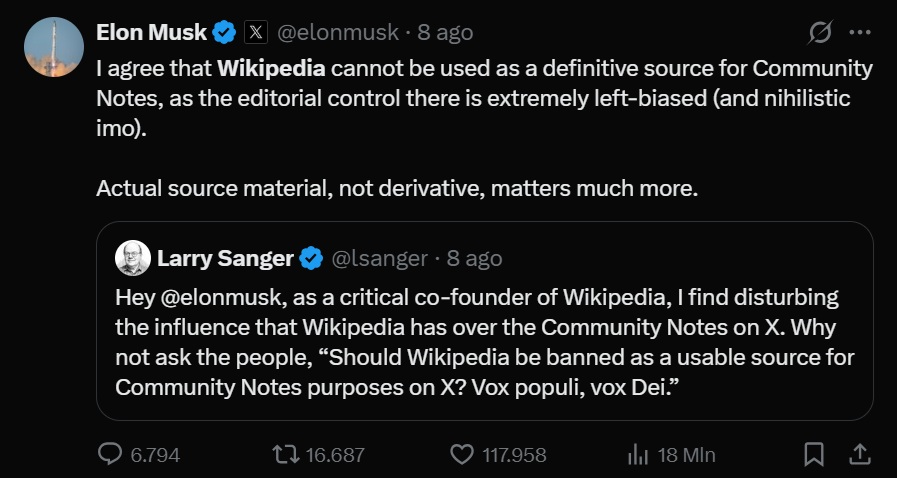This screenshot has width=897, height=478.
Task: Click Elon Musk's blue verified checkmark
Action: [x=224, y=33]
